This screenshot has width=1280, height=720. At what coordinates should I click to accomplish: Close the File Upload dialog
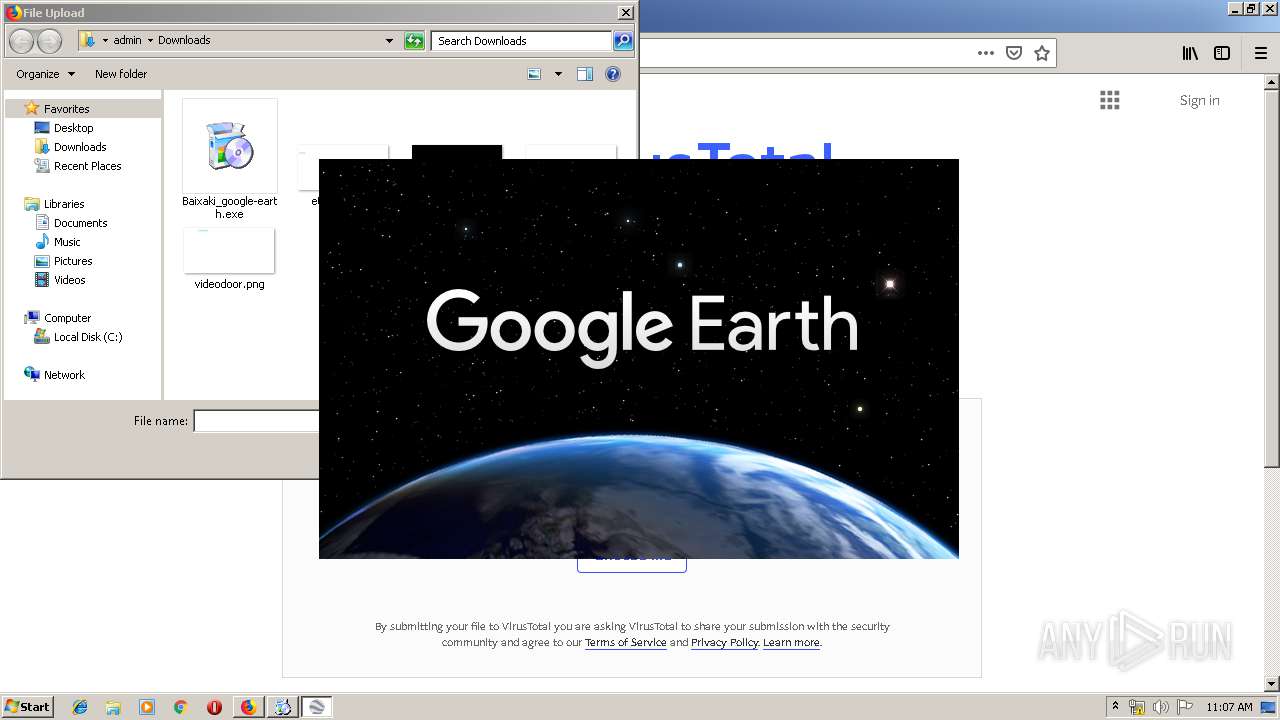point(625,13)
